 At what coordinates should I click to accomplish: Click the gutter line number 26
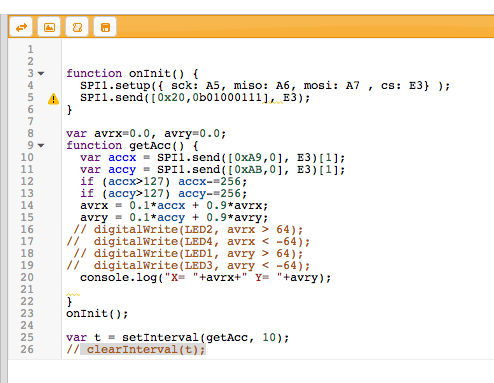click(x=27, y=349)
